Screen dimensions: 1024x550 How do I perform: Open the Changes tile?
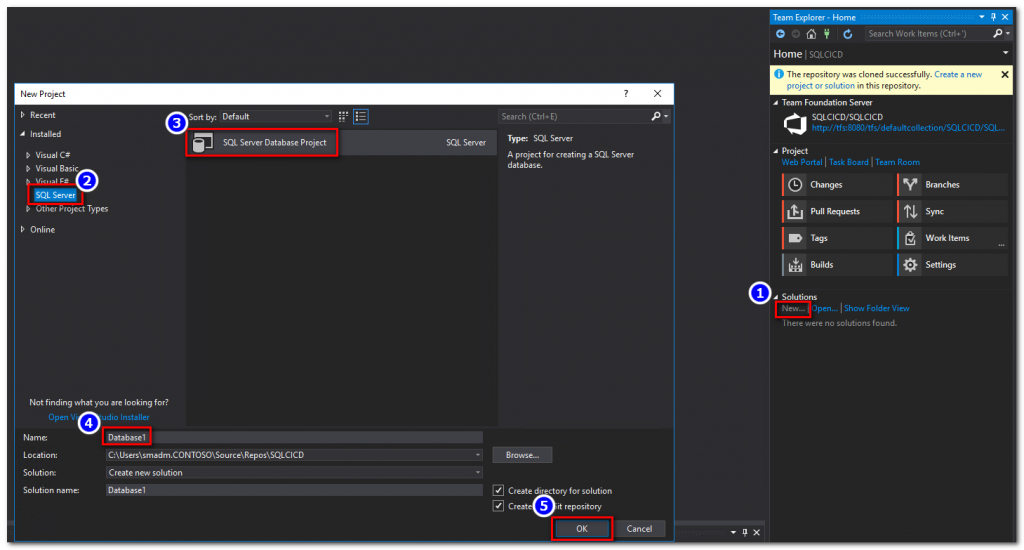[x=837, y=185]
